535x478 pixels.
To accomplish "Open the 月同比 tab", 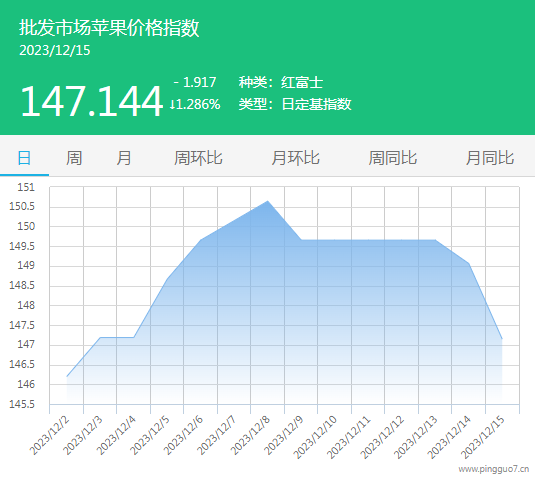I will (x=490, y=158).
